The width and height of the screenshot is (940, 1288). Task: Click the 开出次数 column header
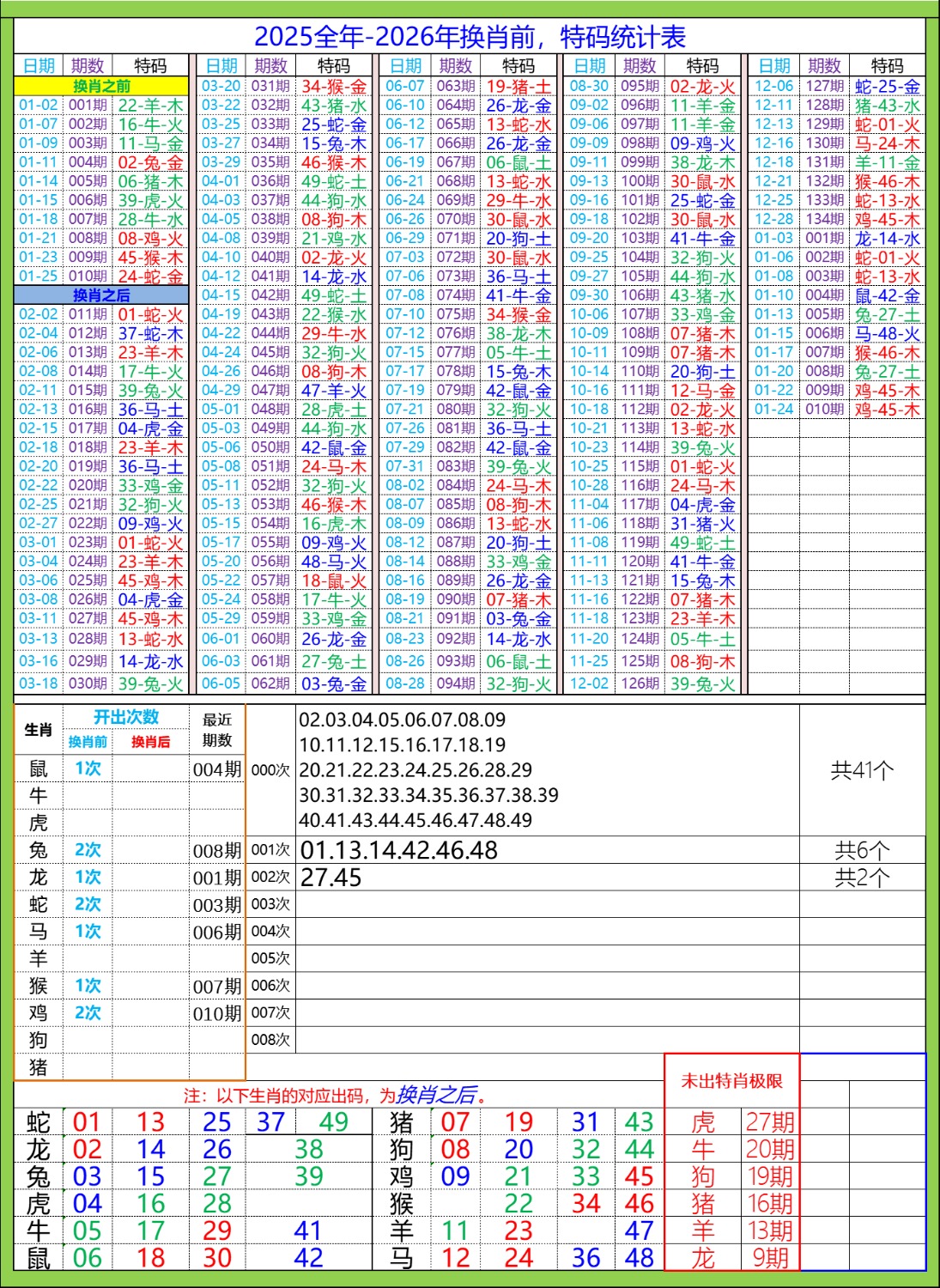126,718
